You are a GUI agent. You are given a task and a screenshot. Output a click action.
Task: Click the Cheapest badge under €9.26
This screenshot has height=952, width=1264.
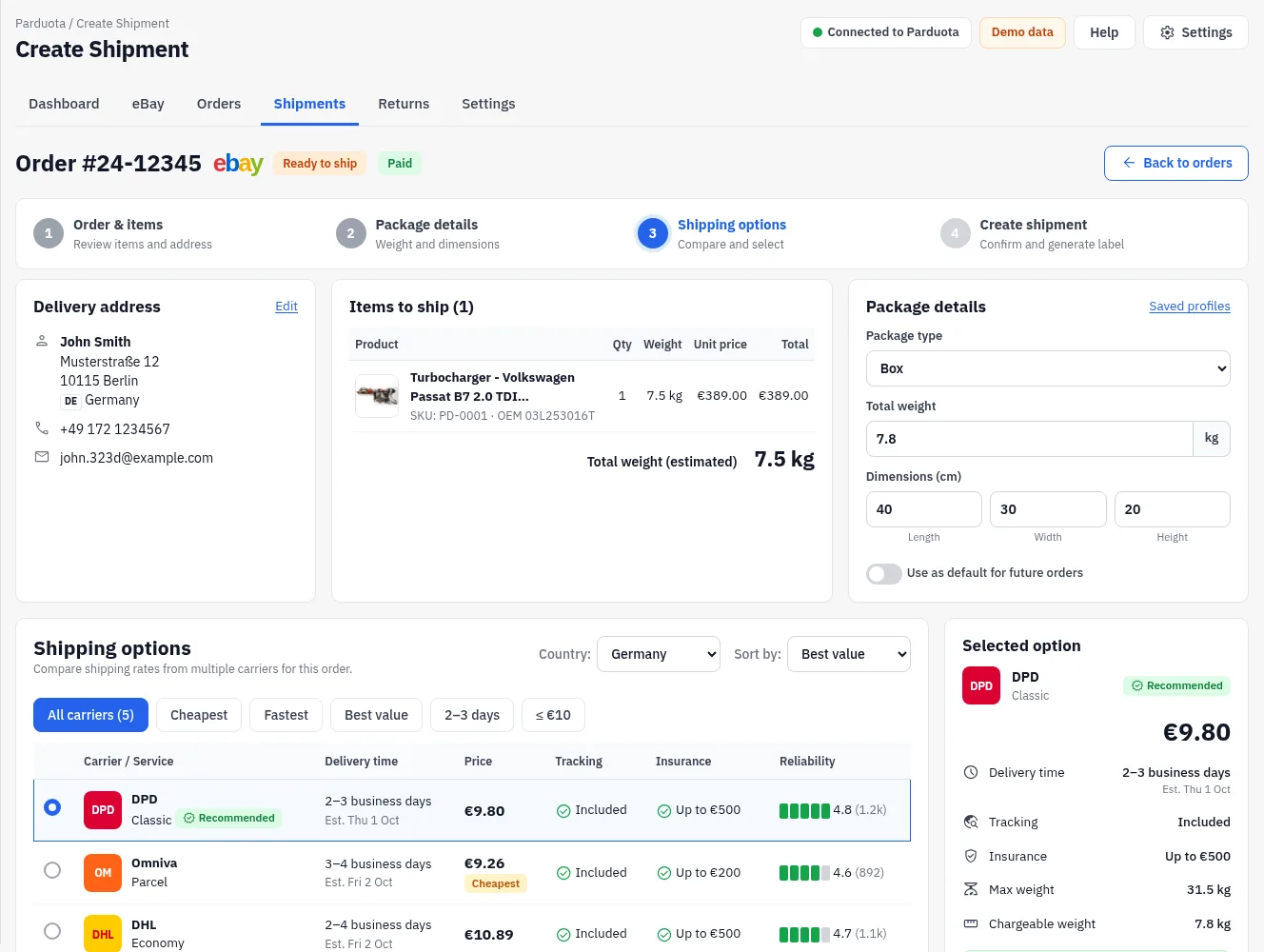pyautogui.click(x=496, y=883)
